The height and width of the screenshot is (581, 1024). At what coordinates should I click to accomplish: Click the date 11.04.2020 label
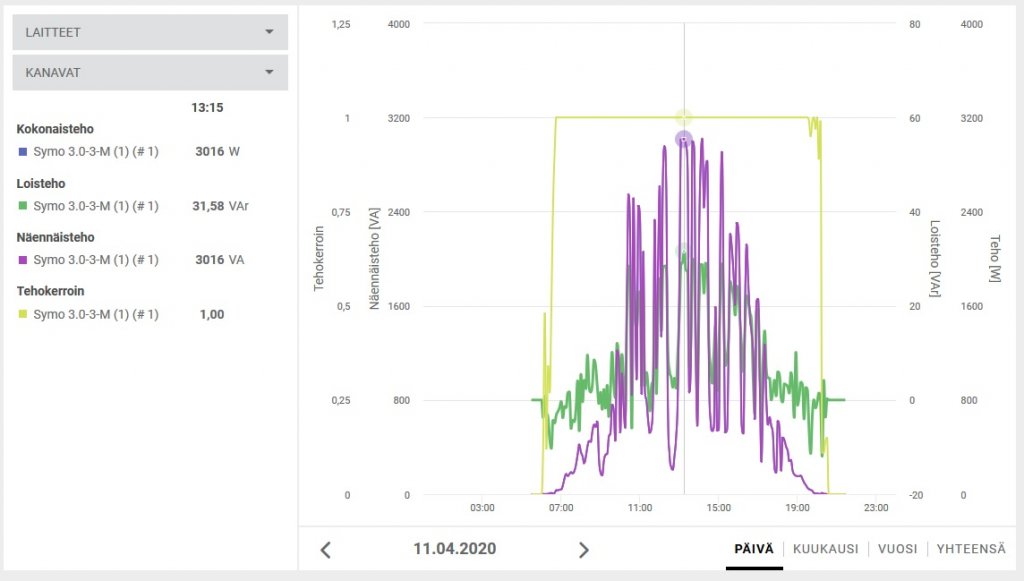(454, 549)
